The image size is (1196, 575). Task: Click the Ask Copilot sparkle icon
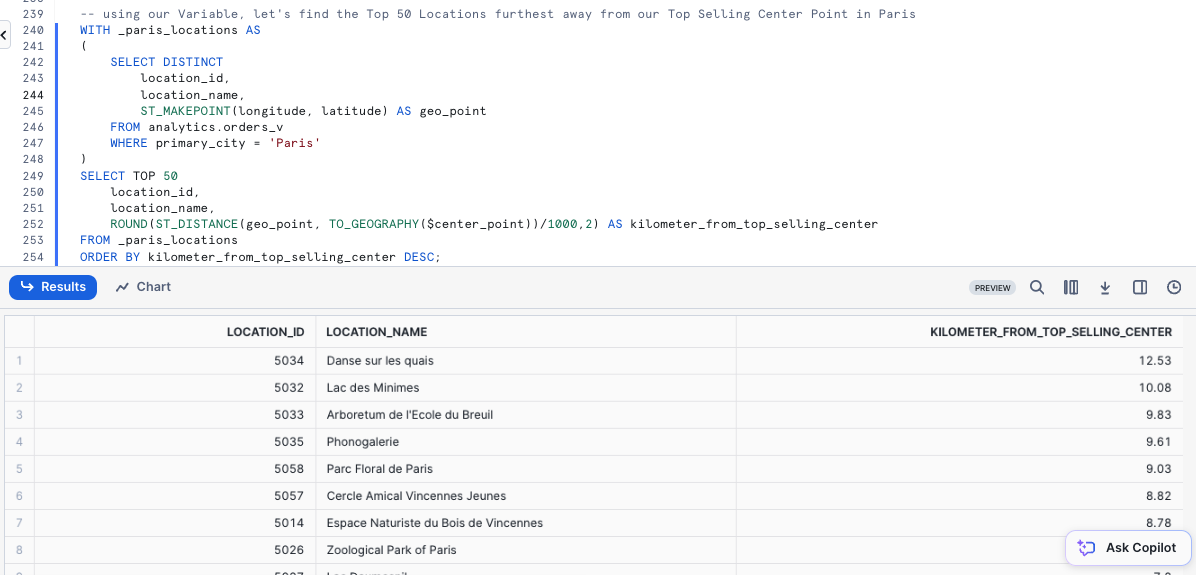pos(1087,548)
